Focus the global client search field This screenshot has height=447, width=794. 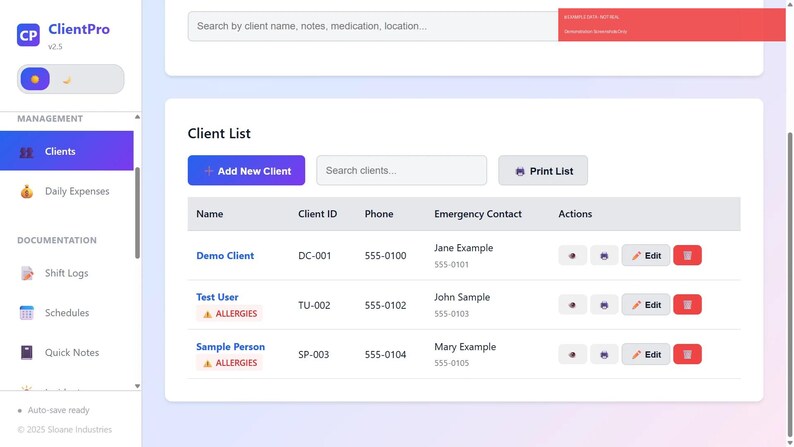click(x=373, y=26)
